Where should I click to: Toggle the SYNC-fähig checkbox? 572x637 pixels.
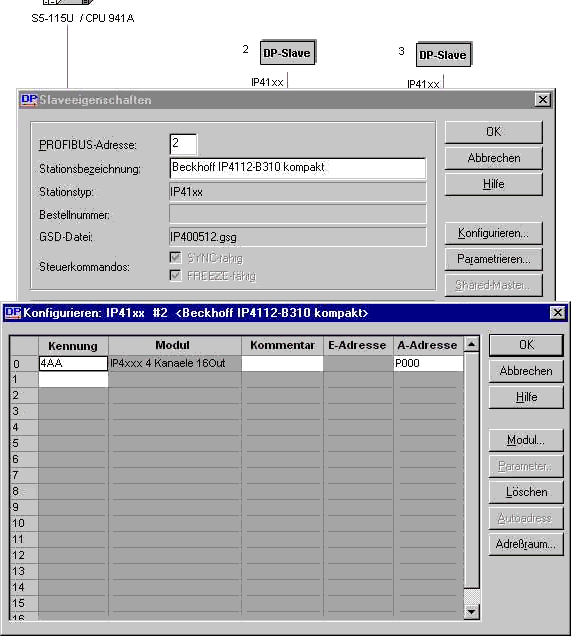pos(176,258)
